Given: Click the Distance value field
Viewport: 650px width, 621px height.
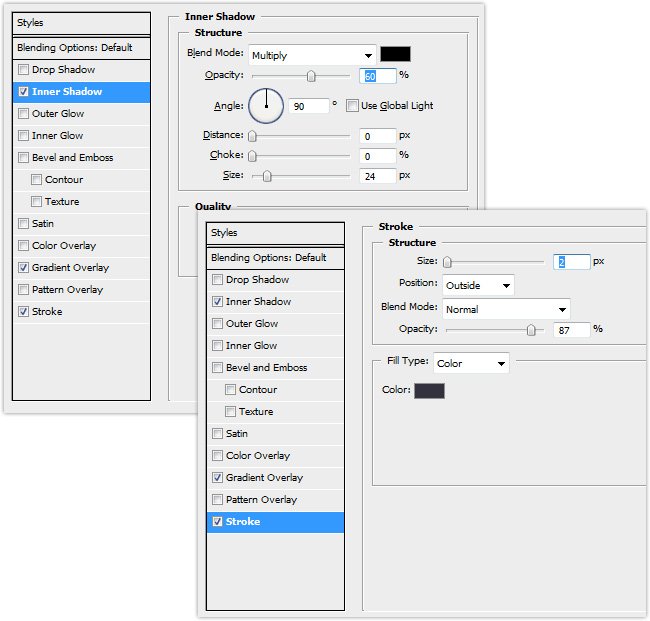Looking at the screenshot, I should click(x=378, y=136).
